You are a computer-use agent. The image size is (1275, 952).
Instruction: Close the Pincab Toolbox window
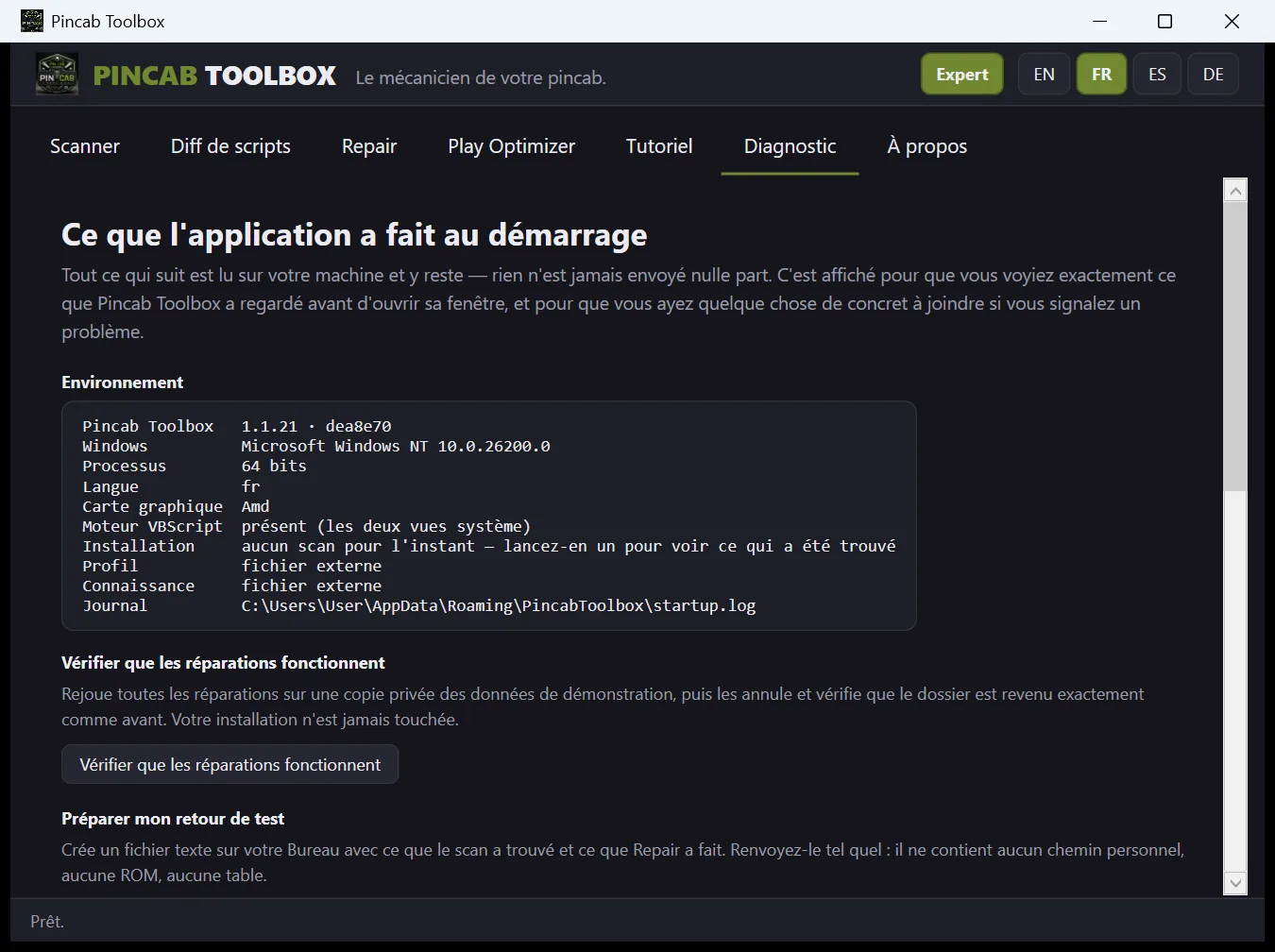coord(1232,21)
